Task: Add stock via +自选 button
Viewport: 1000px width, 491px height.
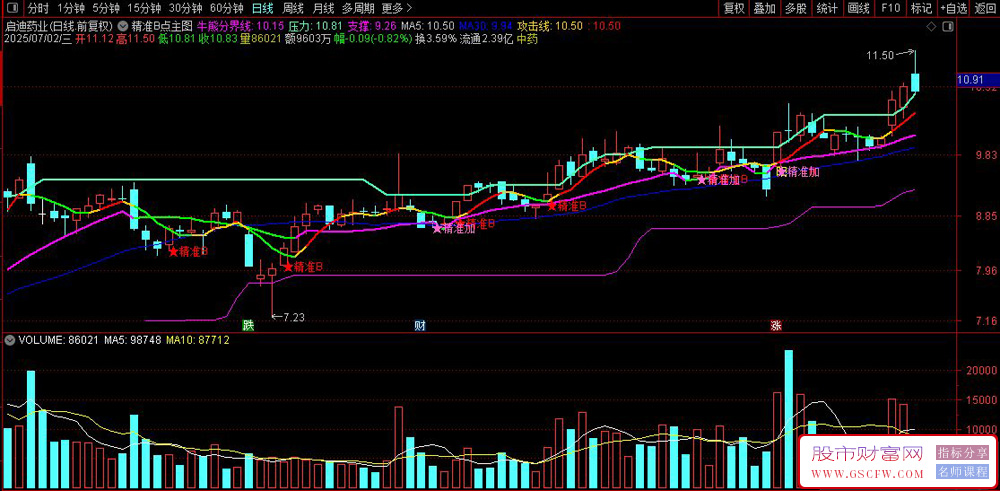Action: point(953,8)
